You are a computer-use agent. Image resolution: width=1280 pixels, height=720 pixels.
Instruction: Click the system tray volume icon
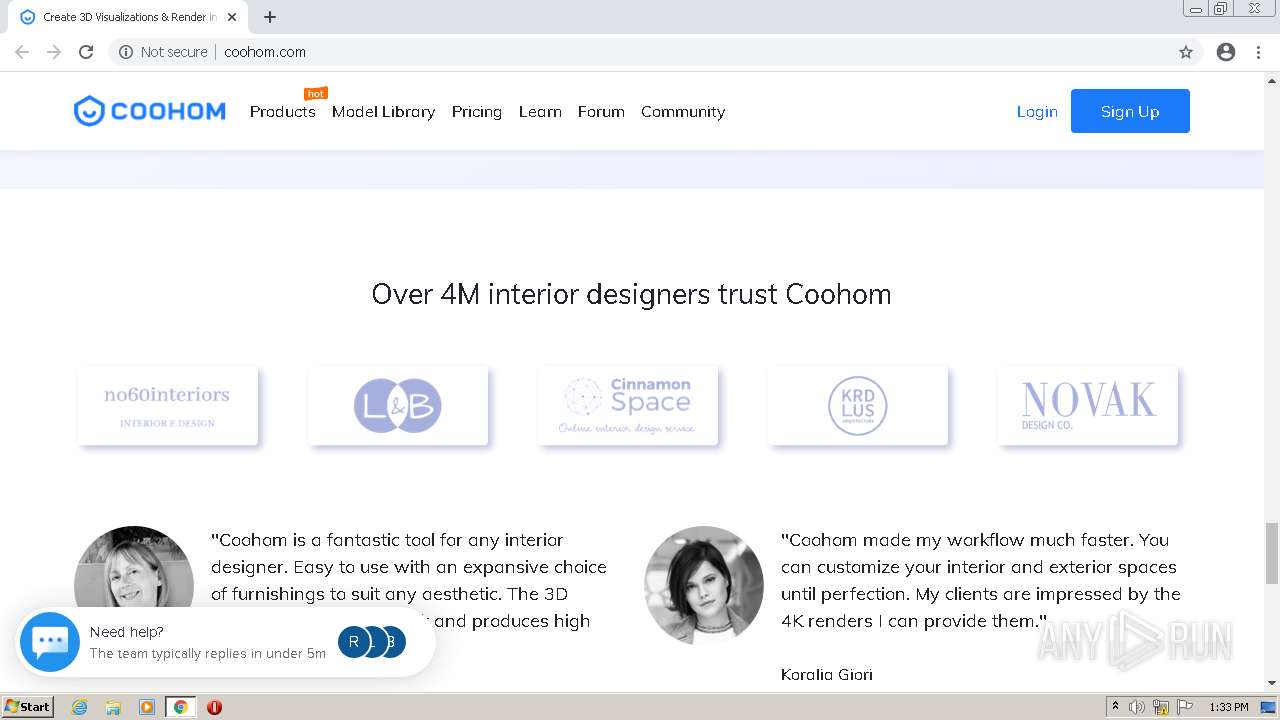pyautogui.click(x=1137, y=707)
